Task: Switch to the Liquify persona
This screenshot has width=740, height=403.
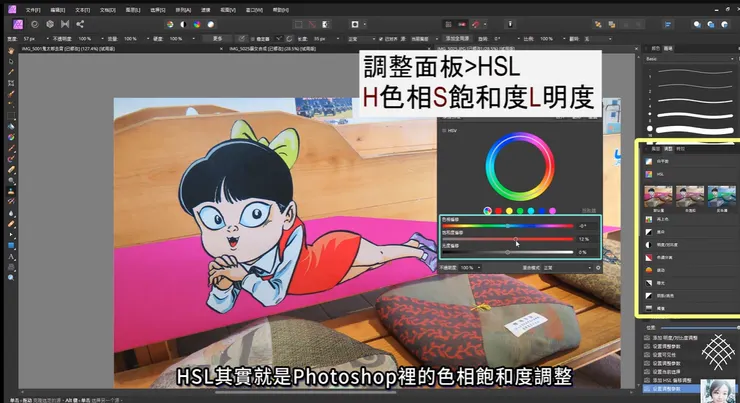Action: [34, 24]
